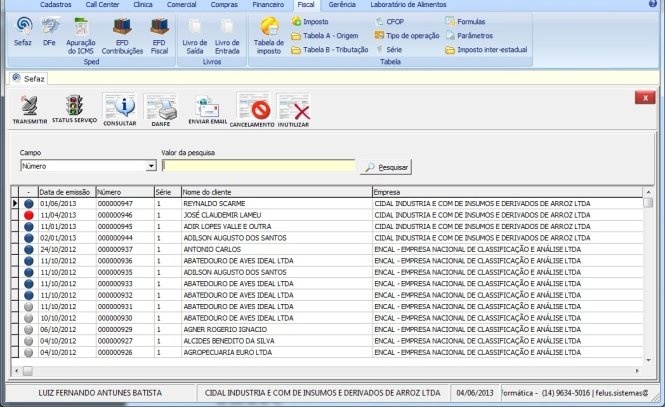The width and height of the screenshot is (665, 407).
Task: Click red status dot of row 000000946
Action: pyautogui.click(x=28, y=215)
